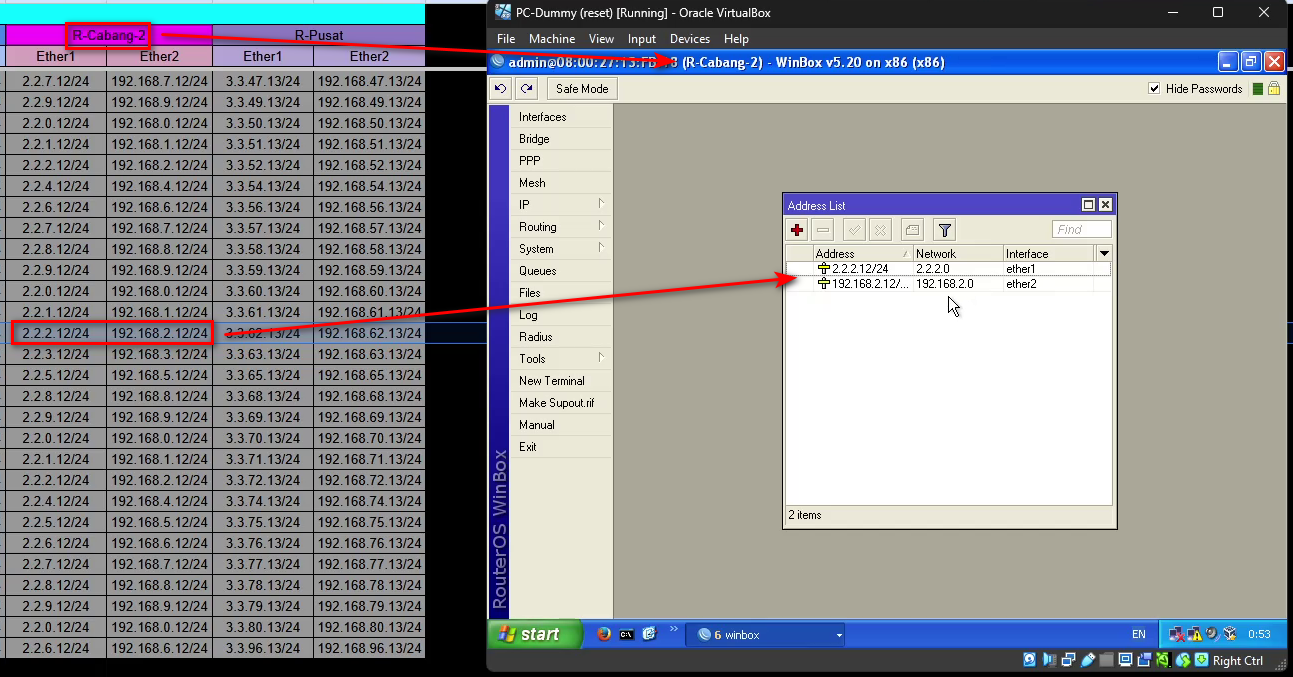The width and height of the screenshot is (1293, 677).
Task: Click the Comment note icon in Address List
Action: tap(912, 230)
